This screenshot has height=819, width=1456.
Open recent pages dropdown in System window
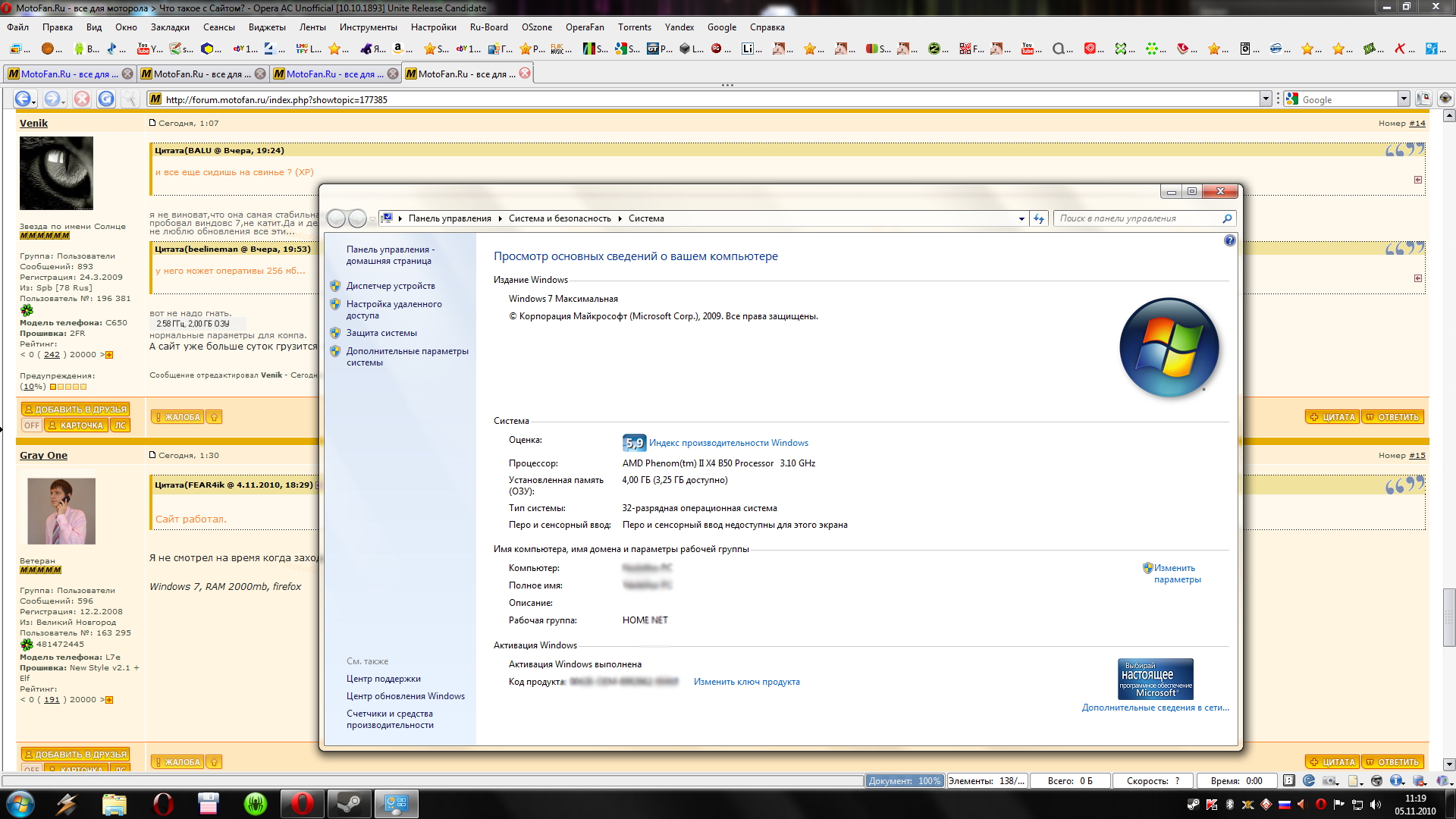click(x=372, y=219)
